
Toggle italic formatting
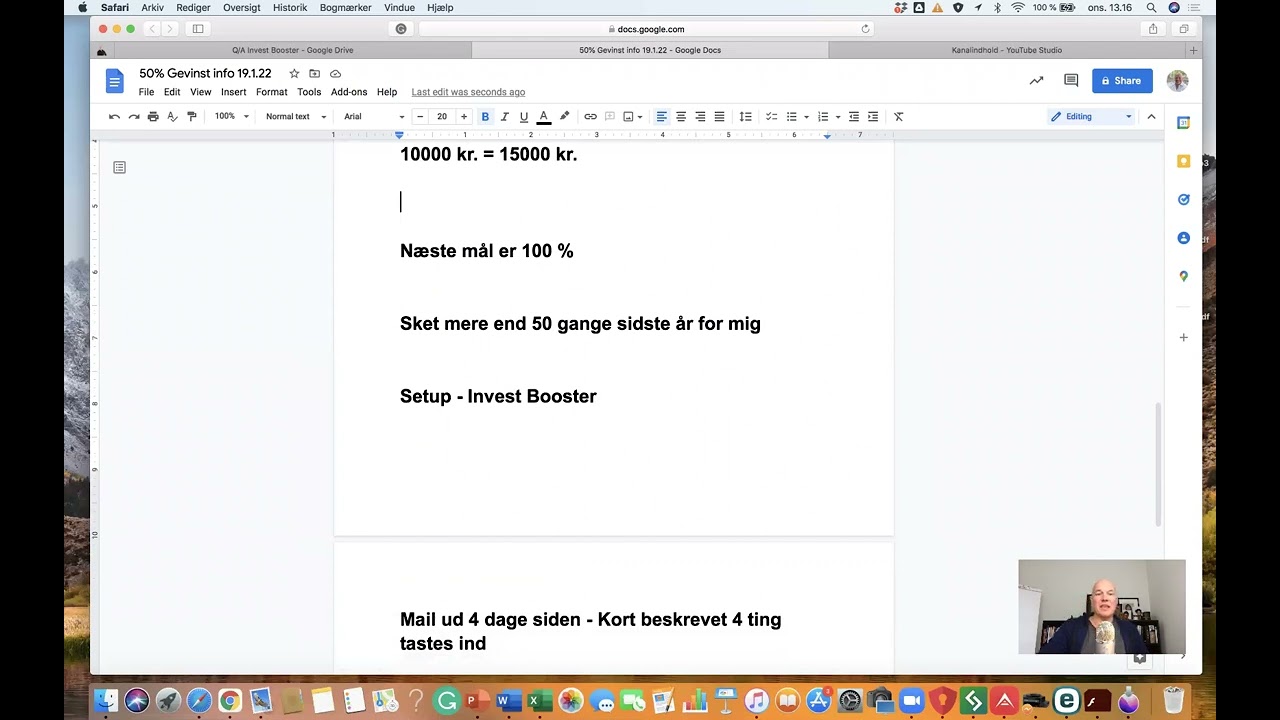(x=504, y=117)
